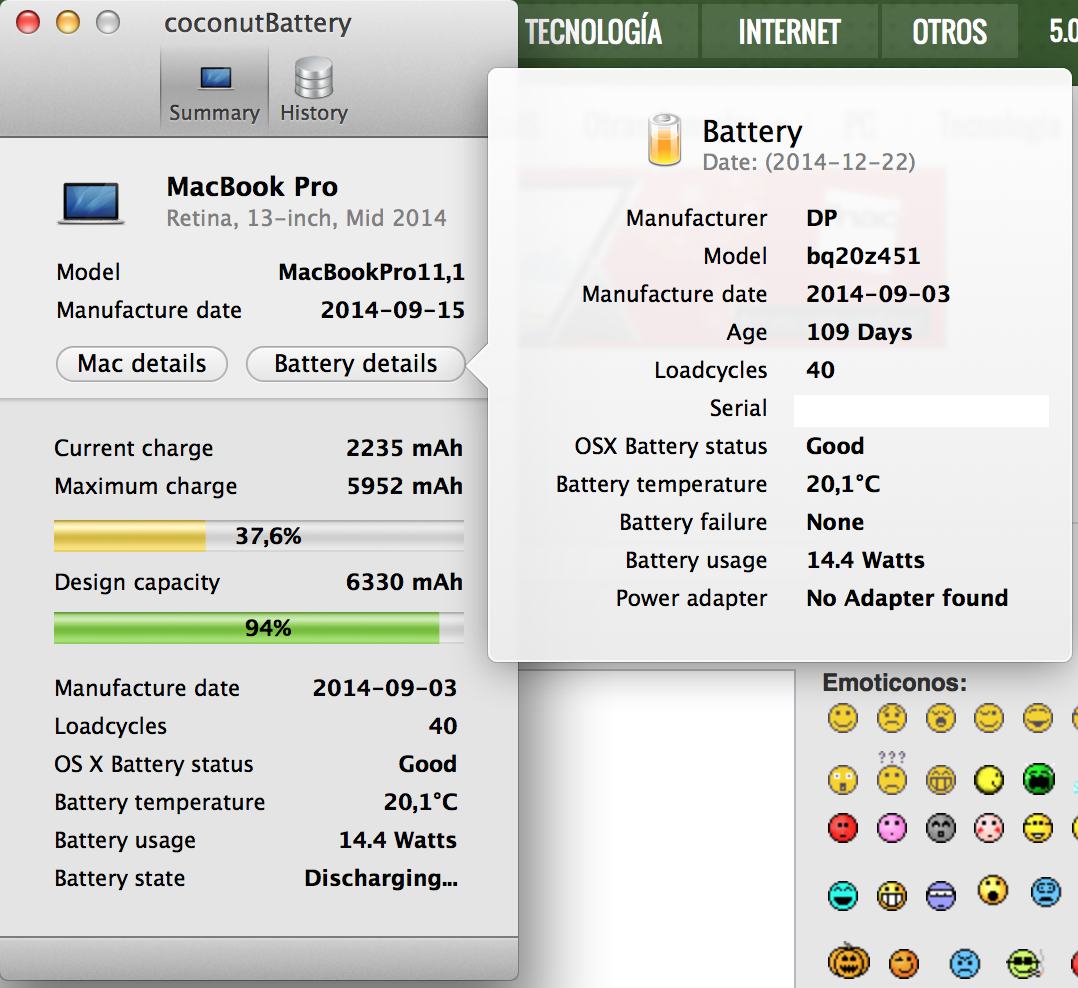Image resolution: width=1078 pixels, height=988 pixels.
Task: Click the 'None' battery failure value
Action: click(x=835, y=522)
